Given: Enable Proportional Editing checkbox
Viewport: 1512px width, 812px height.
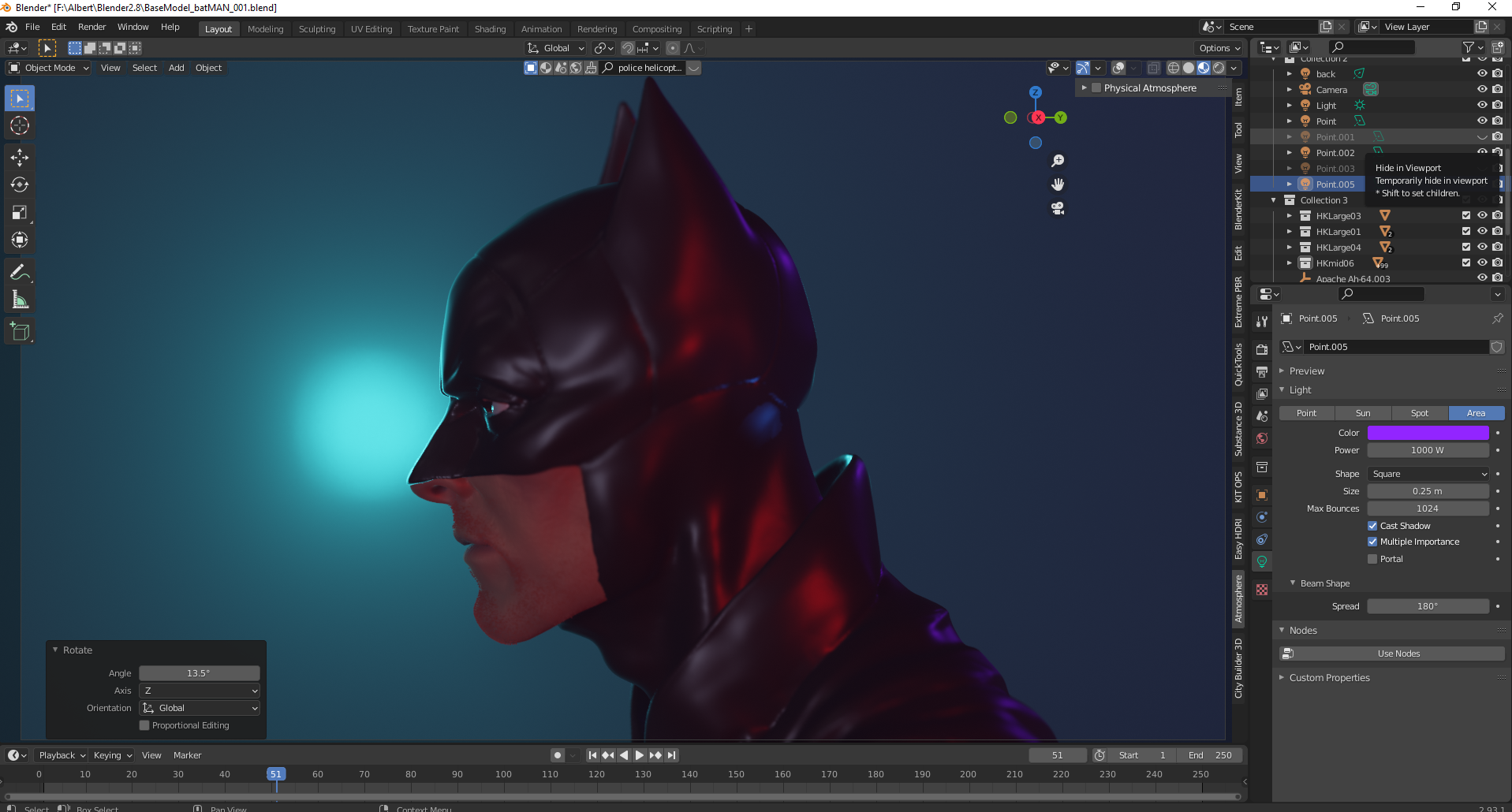Looking at the screenshot, I should (x=144, y=725).
